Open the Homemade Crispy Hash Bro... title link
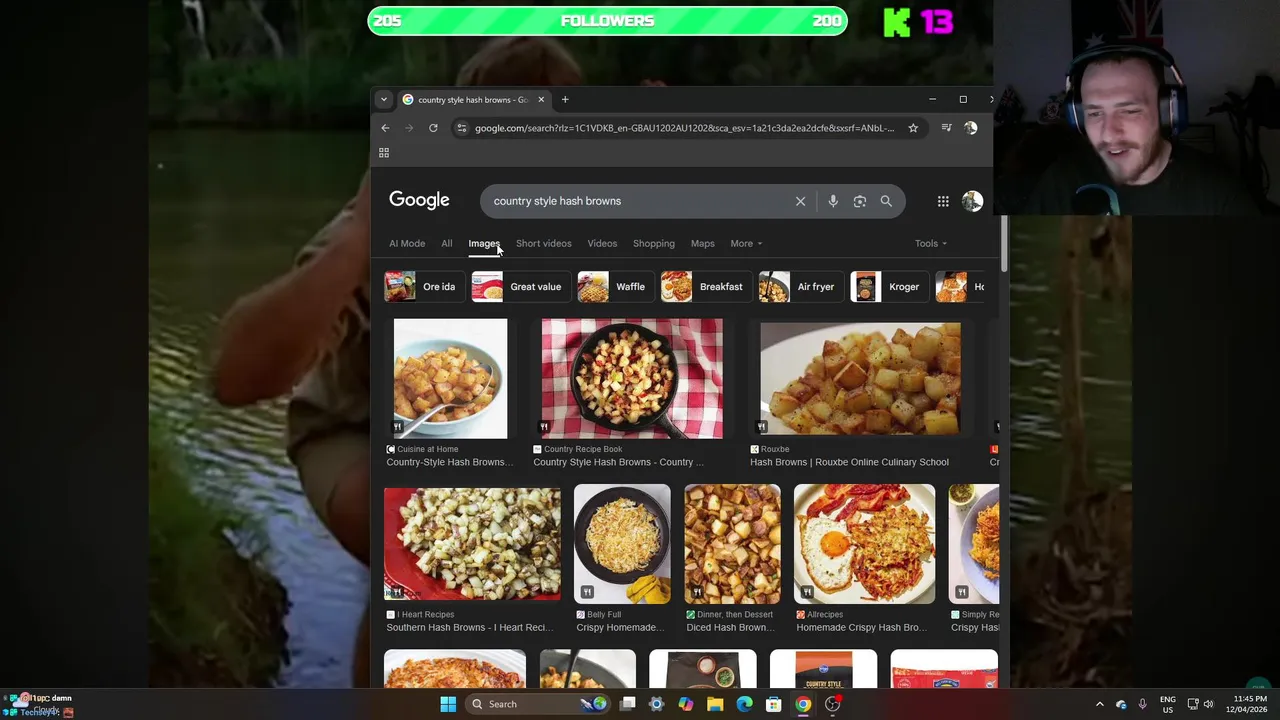This screenshot has height=720, width=1280. pos(861,627)
